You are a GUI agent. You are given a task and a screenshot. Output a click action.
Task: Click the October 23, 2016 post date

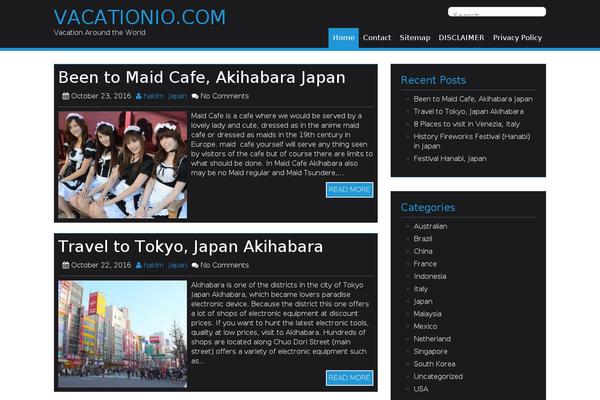(x=101, y=96)
